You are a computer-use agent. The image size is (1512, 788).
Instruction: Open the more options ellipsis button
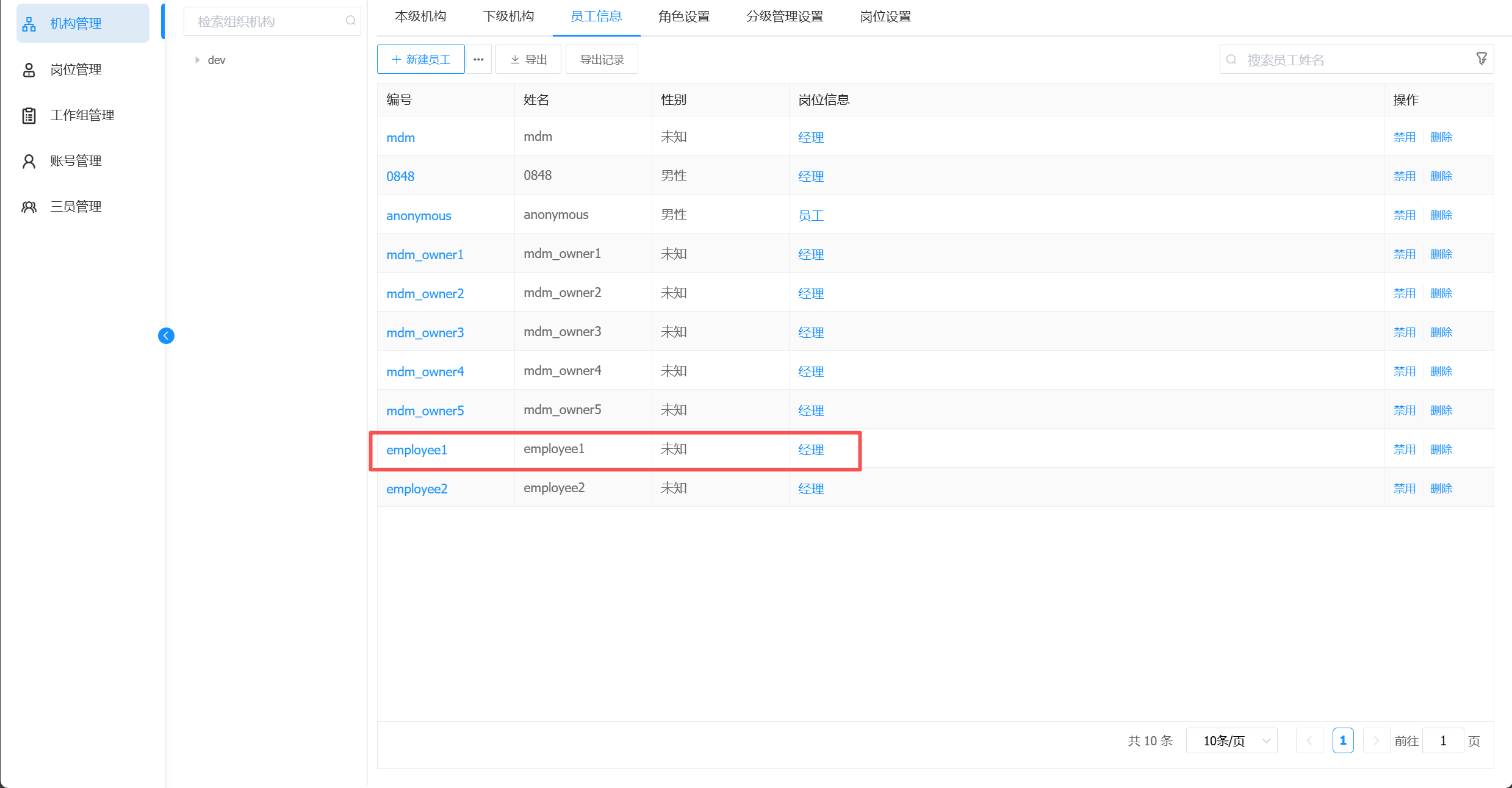(478, 59)
